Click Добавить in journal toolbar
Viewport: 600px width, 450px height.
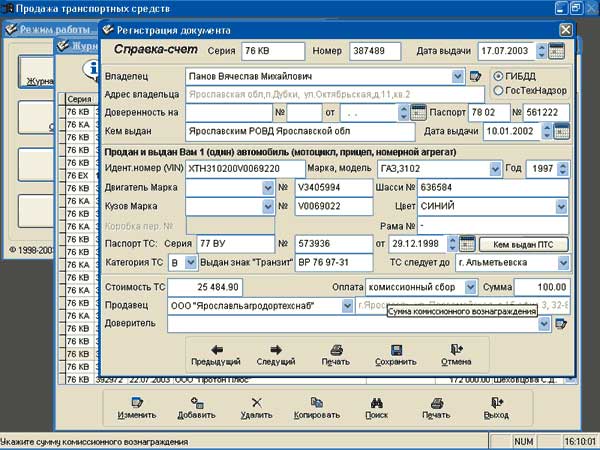click(x=197, y=408)
